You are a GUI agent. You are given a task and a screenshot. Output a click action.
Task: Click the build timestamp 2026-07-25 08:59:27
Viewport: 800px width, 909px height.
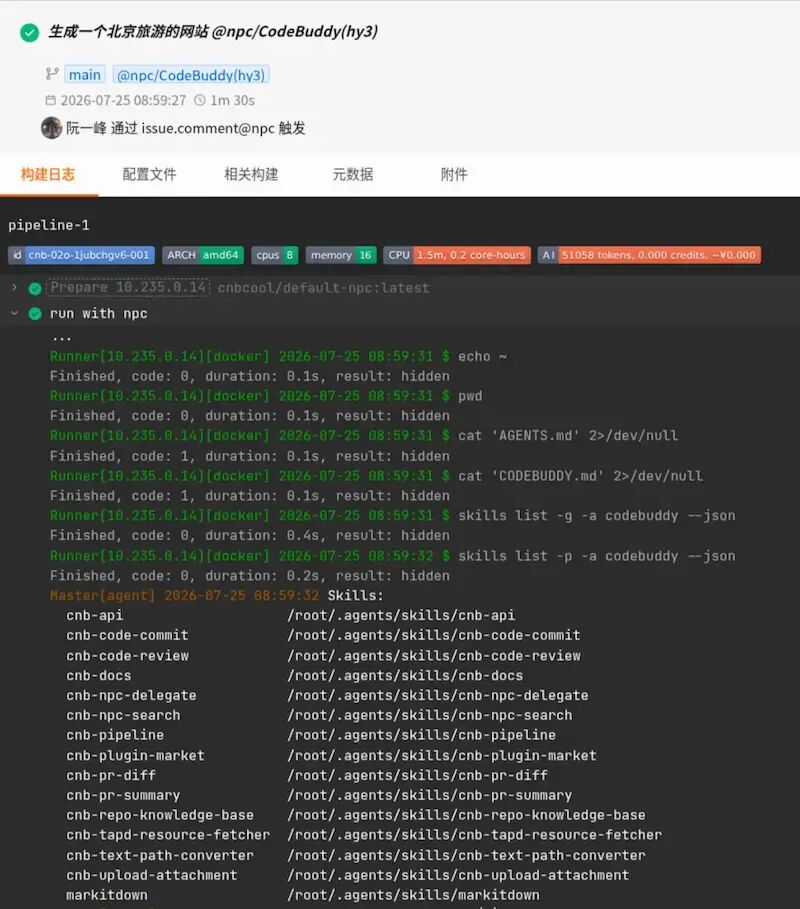(x=123, y=100)
